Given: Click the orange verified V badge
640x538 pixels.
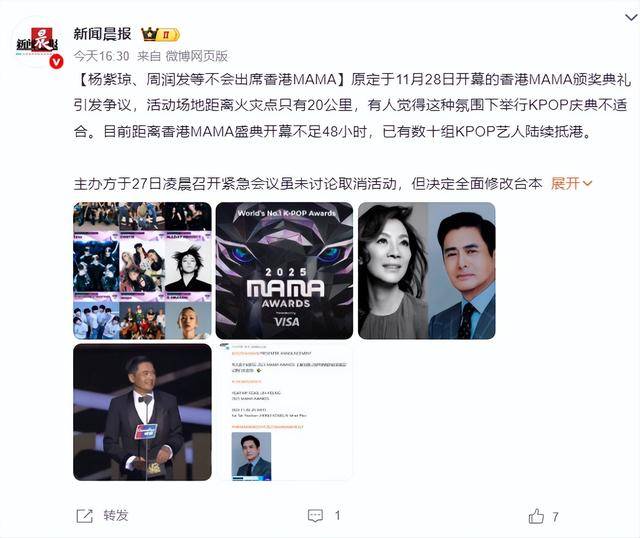Looking at the screenshot, I should point(56,62).
